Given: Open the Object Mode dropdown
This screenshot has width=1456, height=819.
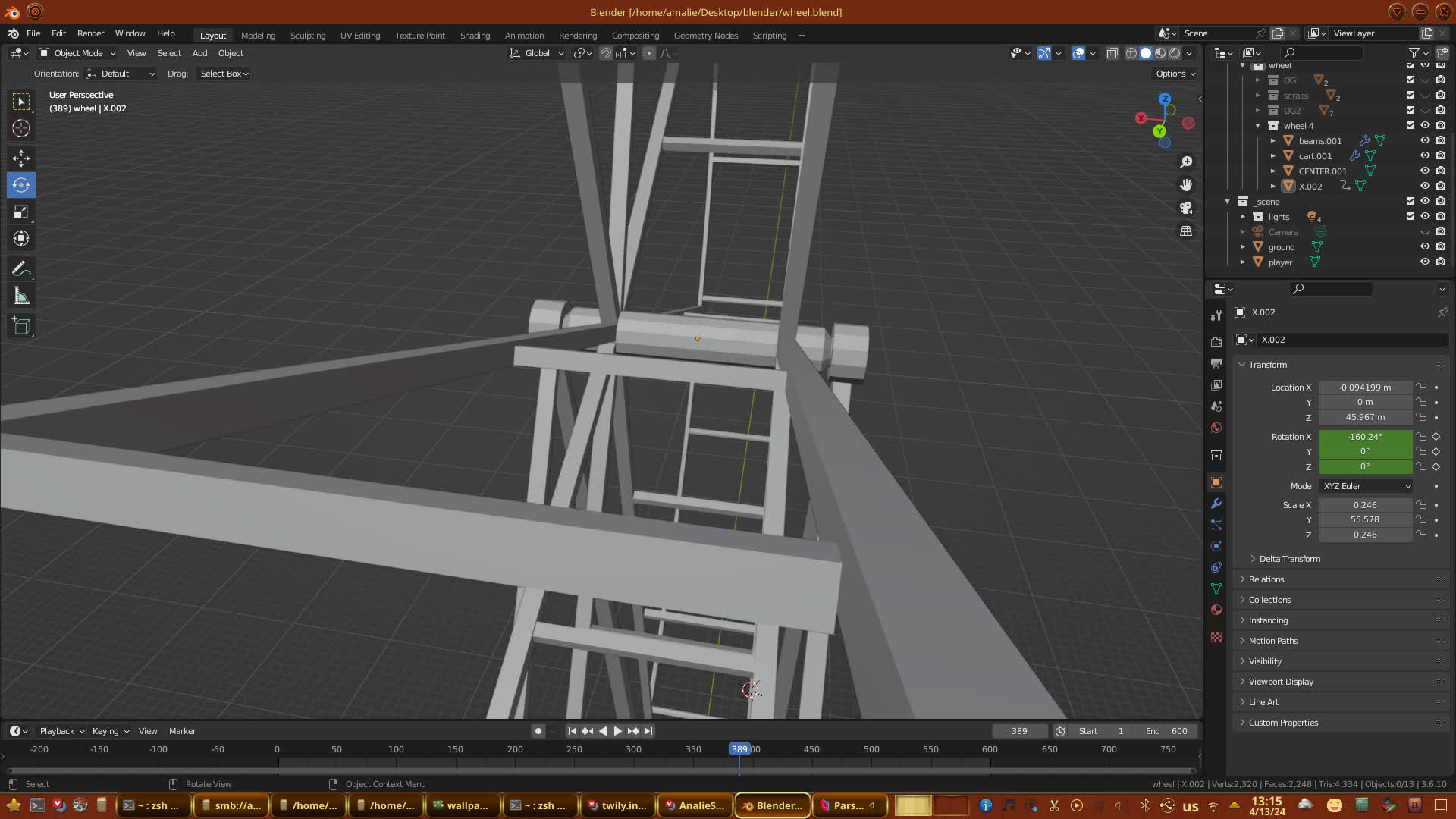Looking at the screenshot, I should click(x=77, y=53).
